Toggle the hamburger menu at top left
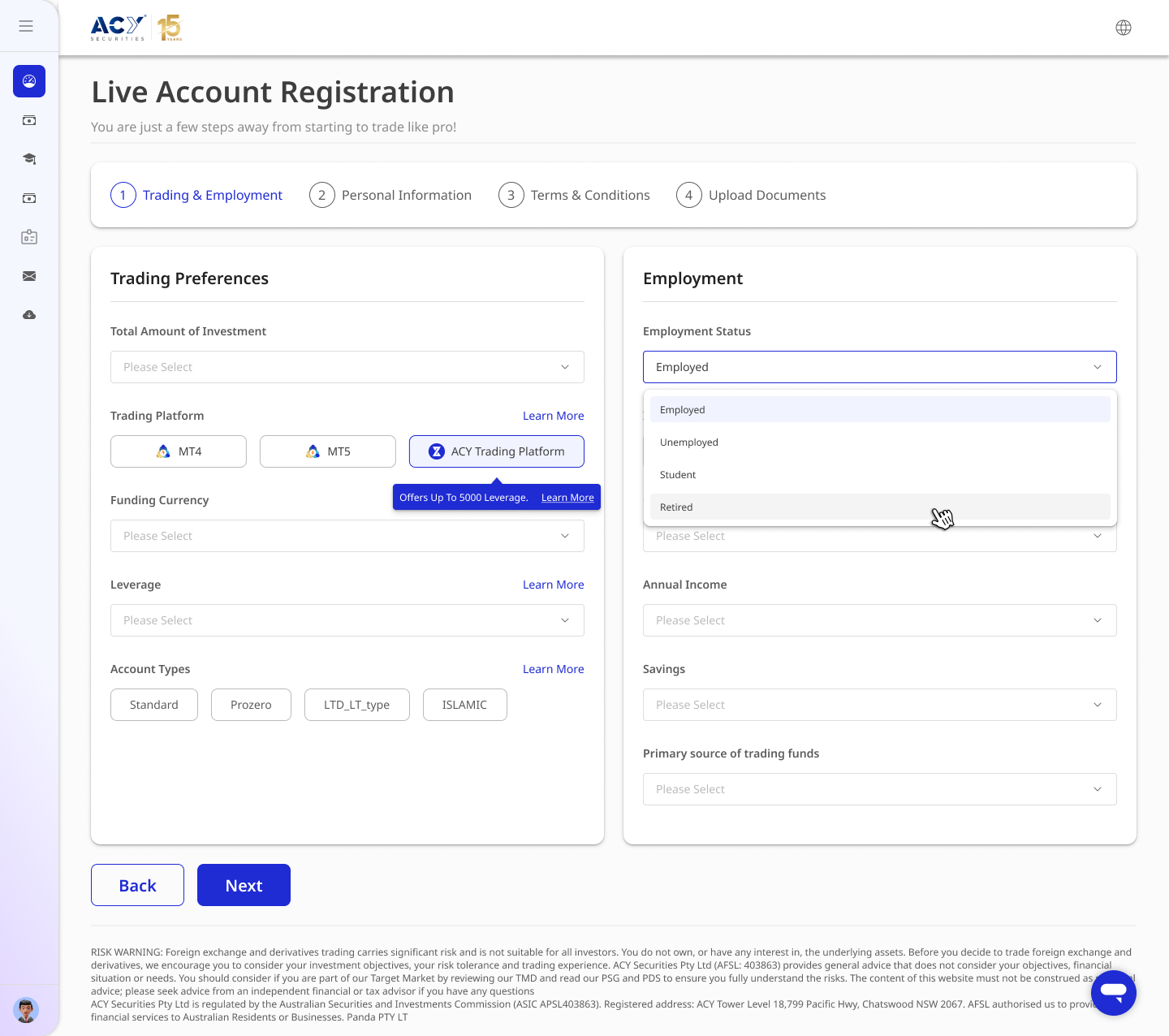The width and height of the screenshot is (1169, 1036). click(25, 25)
